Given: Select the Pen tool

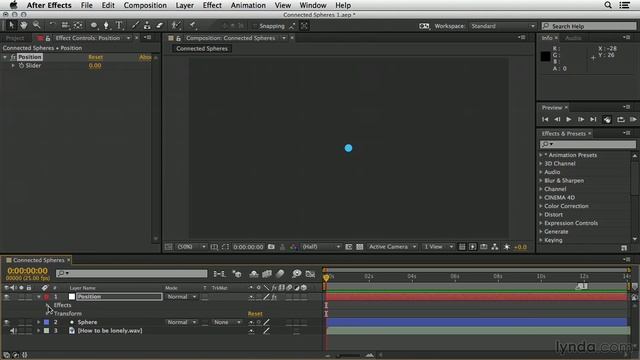Looking at the screenshot, I should pos(106,25).
